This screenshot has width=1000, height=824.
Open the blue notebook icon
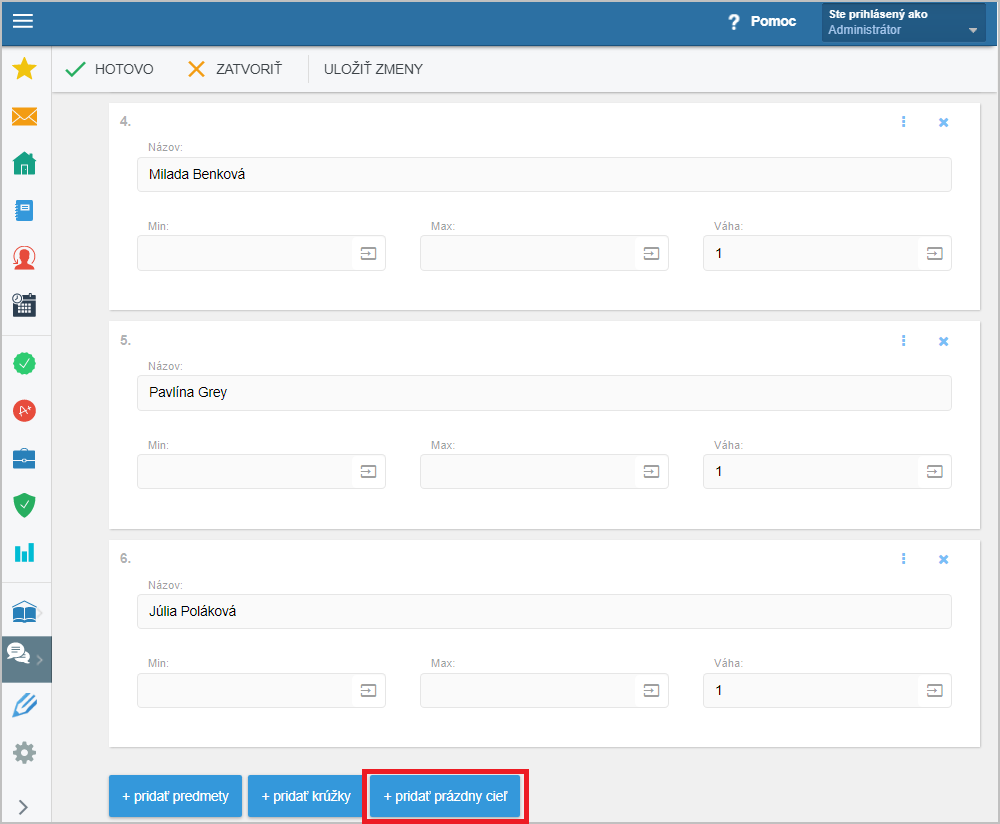coord(24,210)
